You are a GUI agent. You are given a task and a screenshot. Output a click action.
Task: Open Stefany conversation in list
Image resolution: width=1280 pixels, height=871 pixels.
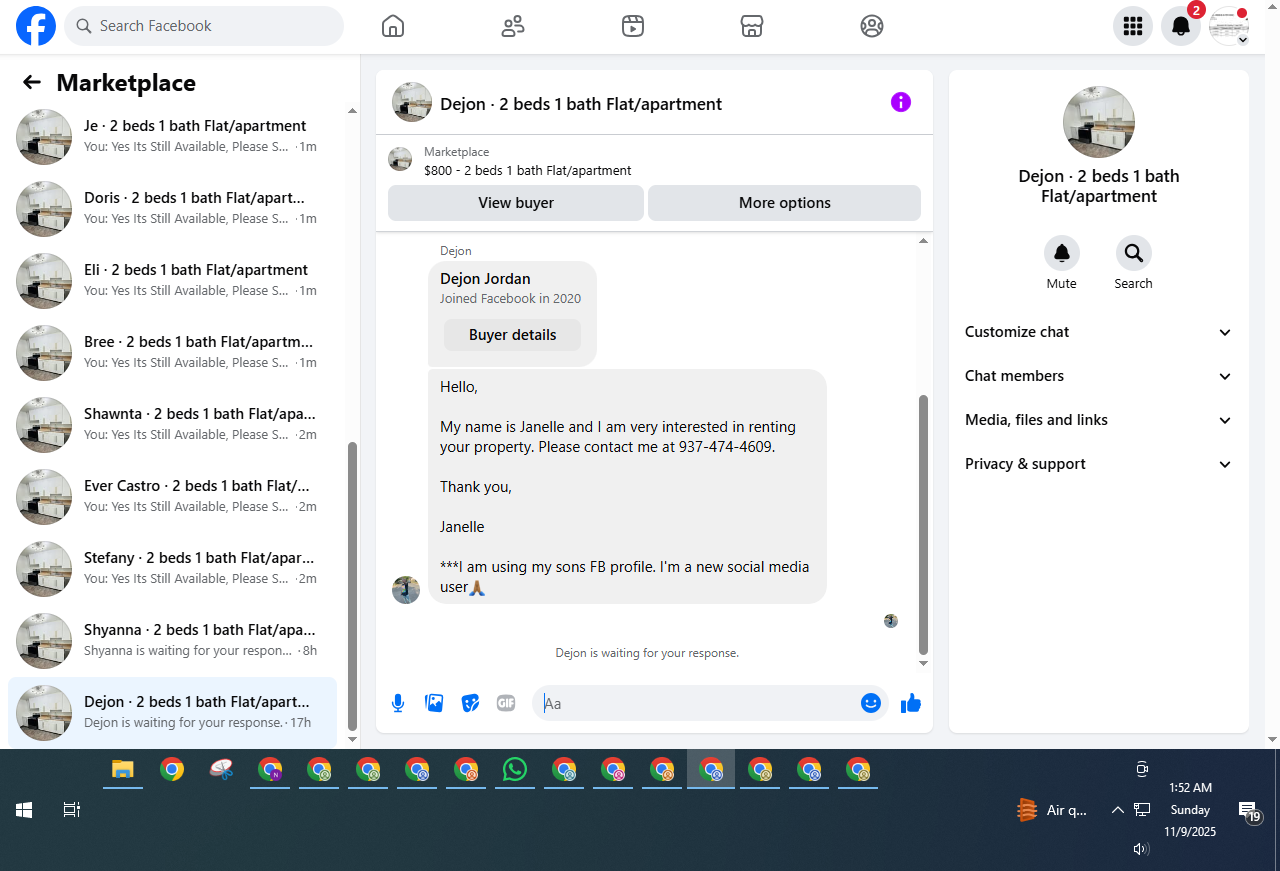172,569
